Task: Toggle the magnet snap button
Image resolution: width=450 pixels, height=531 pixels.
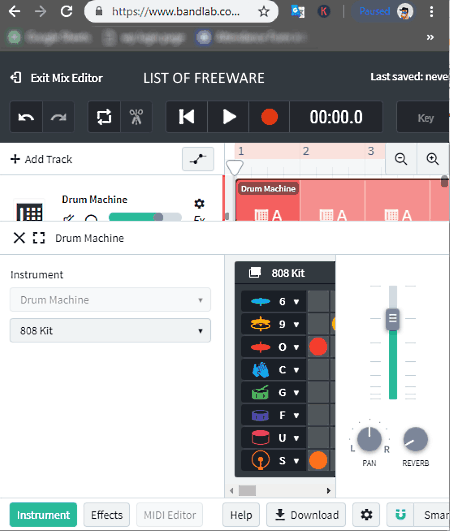Action: point(400,515)
